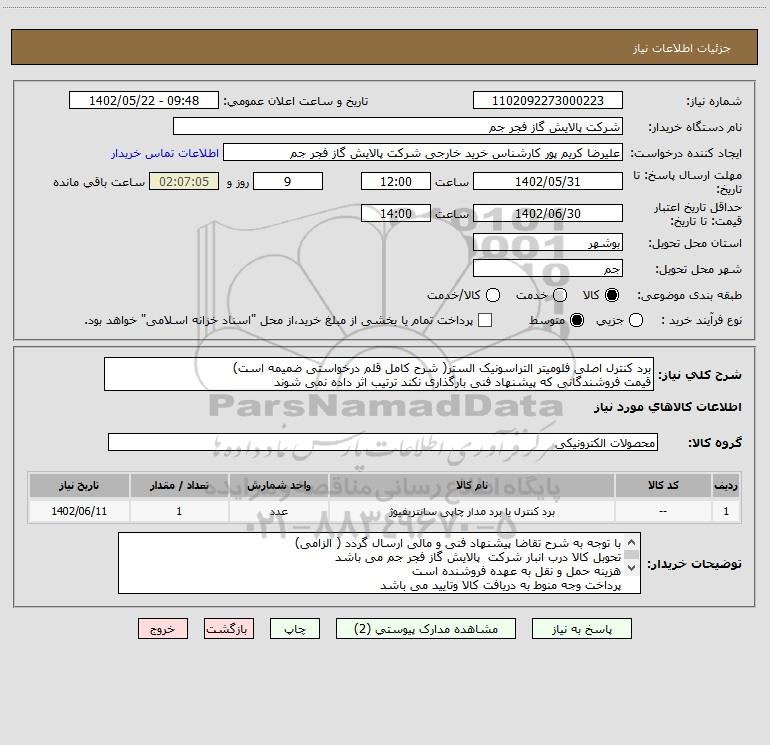Toggle the اسناد خزانه اسلامی payment checkbox
Viewport: 770px width, 745px height.
click(485, 320)
